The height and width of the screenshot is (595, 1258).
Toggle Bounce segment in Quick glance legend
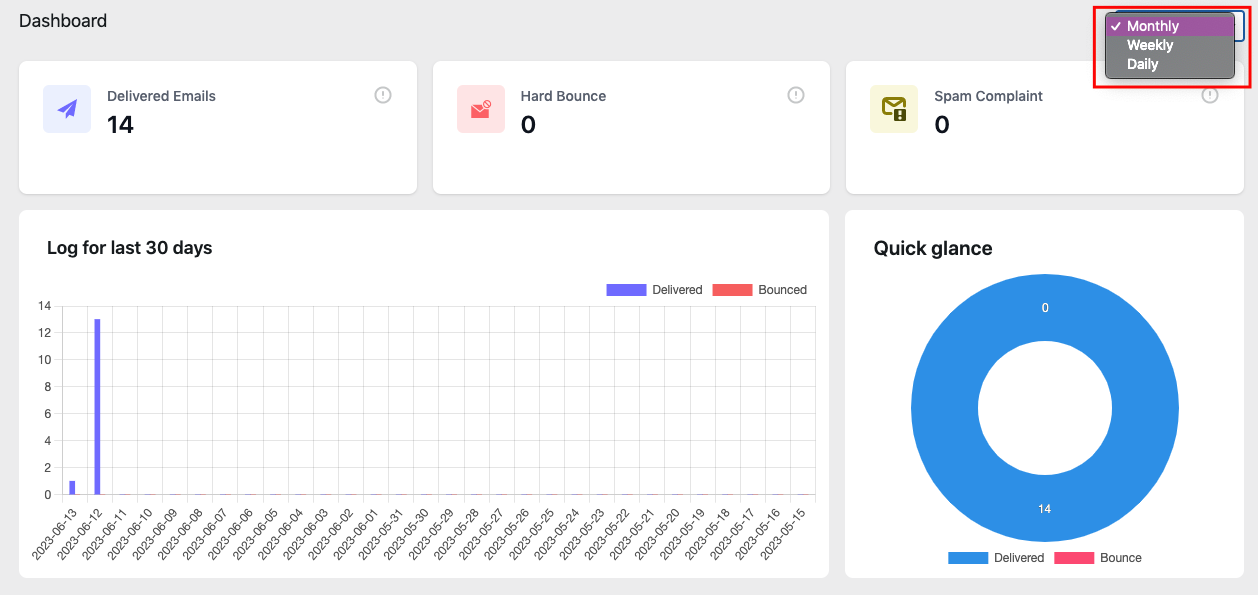tap(1098, 558)
